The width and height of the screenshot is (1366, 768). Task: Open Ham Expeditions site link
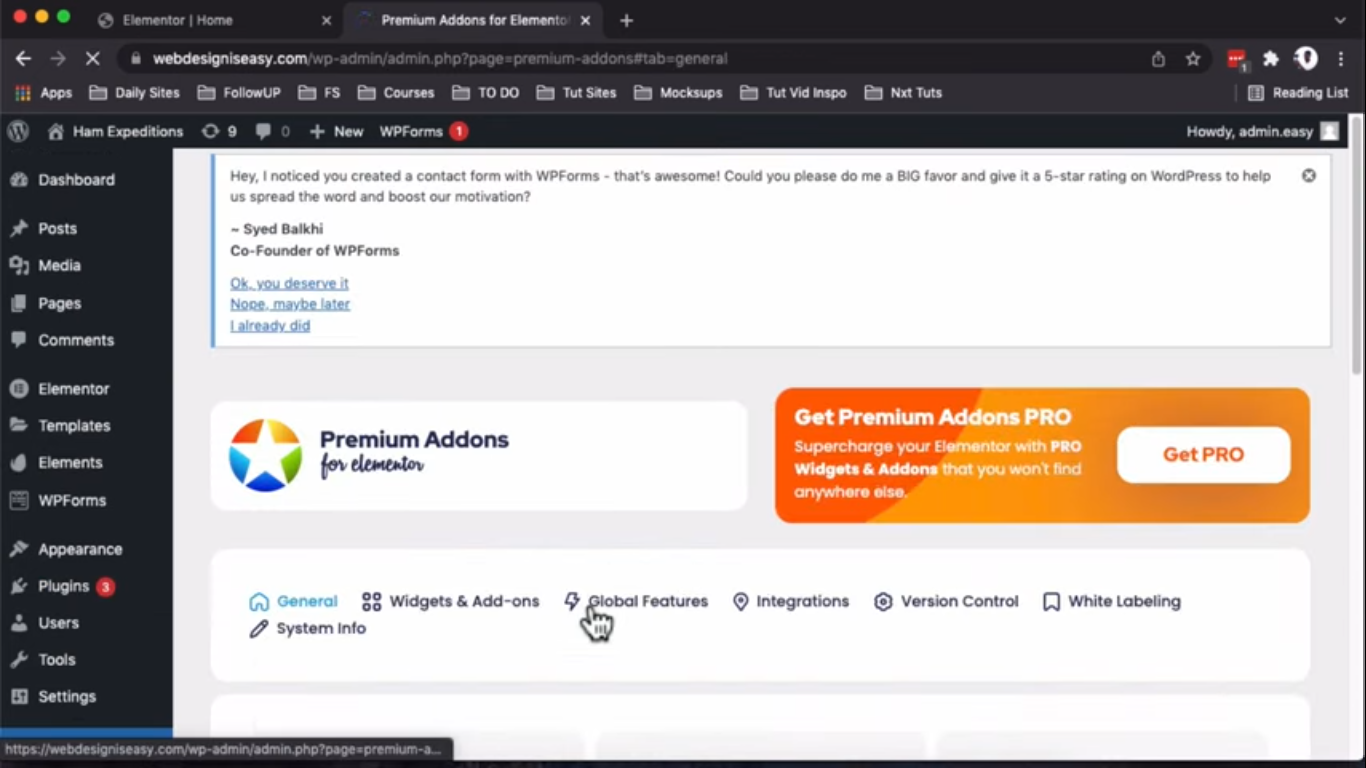(115, 131)
